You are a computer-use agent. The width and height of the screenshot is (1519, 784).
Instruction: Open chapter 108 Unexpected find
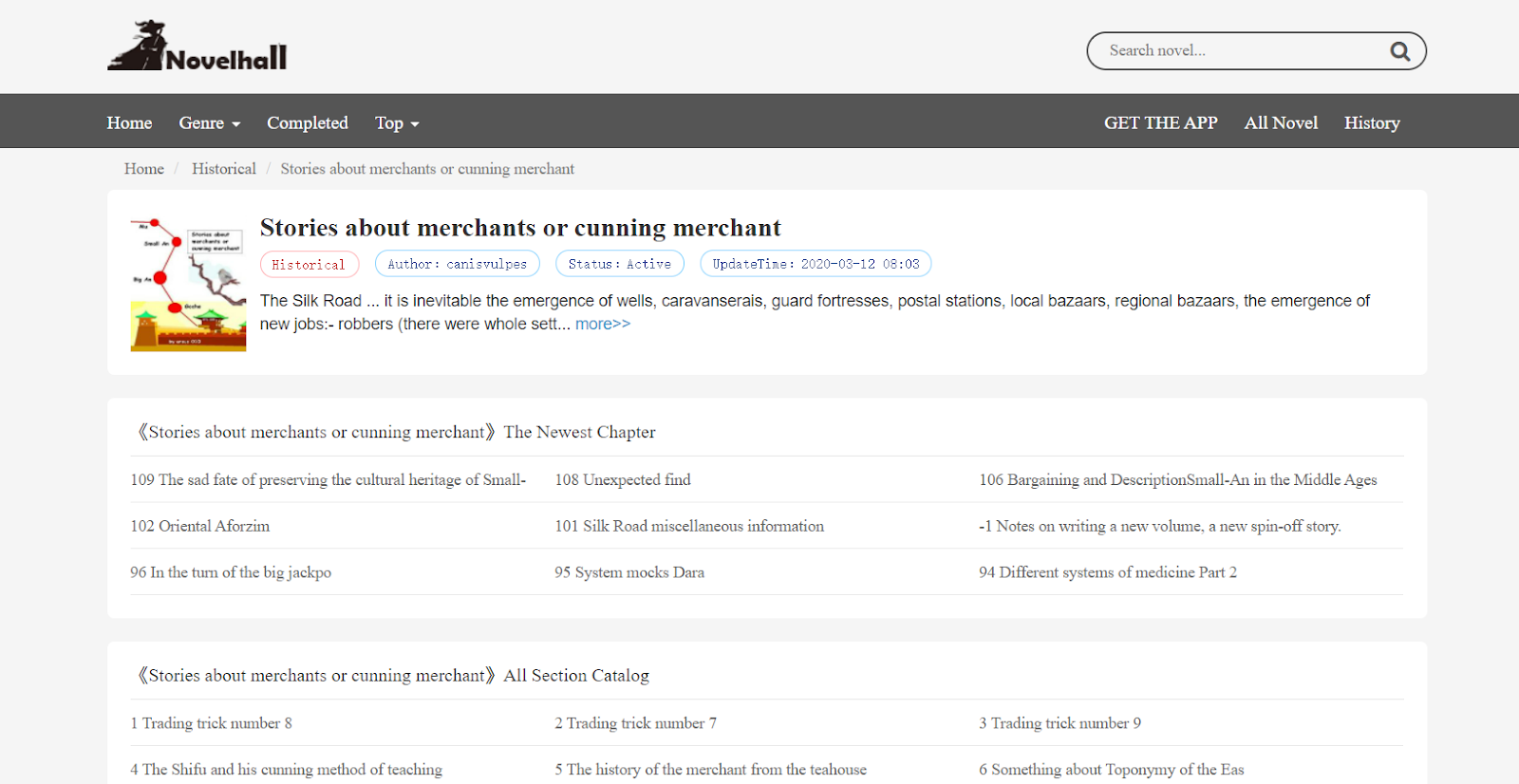point(623,480)
